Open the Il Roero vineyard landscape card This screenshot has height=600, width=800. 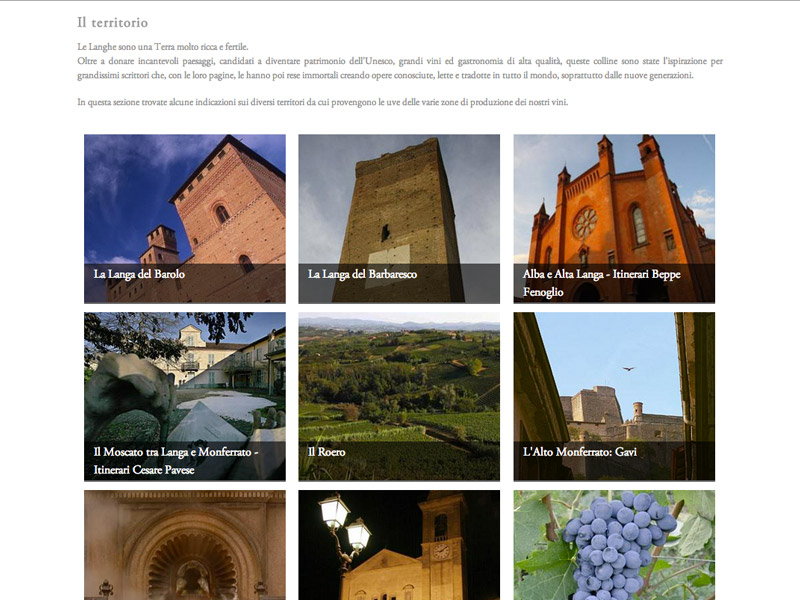(399, 396)
